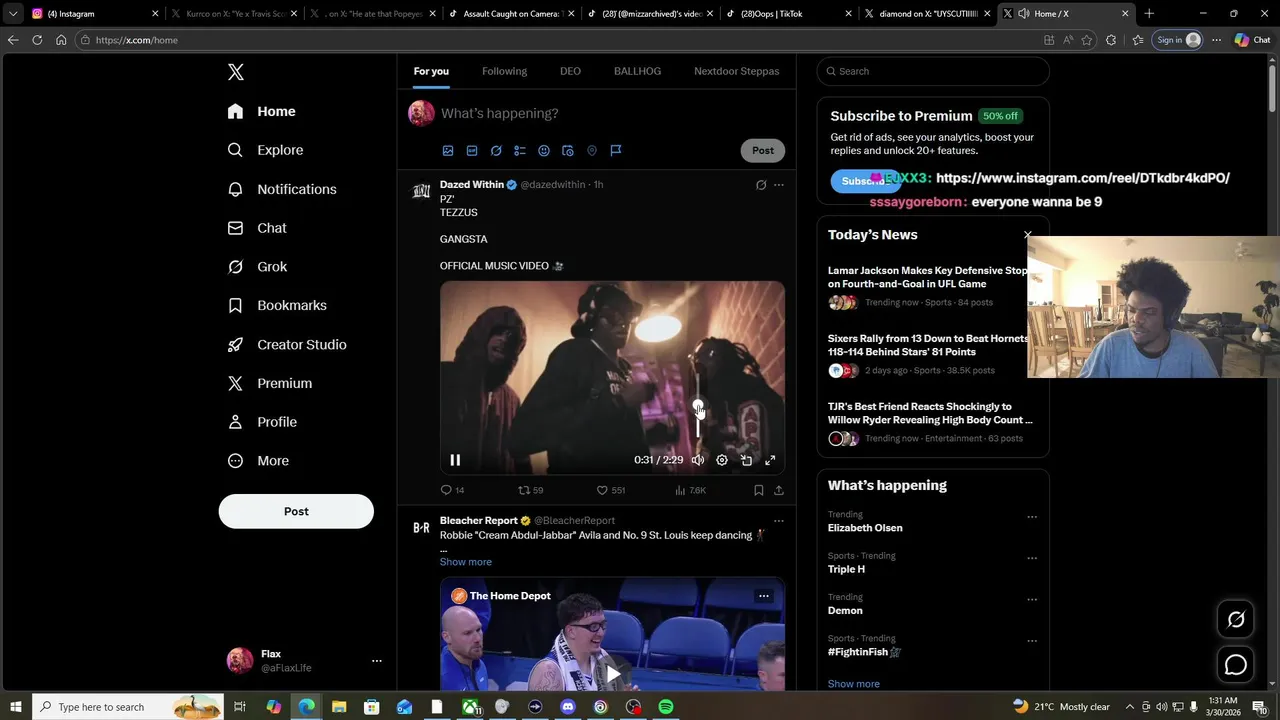Click the X logo in sidebar

coord(235,72)
